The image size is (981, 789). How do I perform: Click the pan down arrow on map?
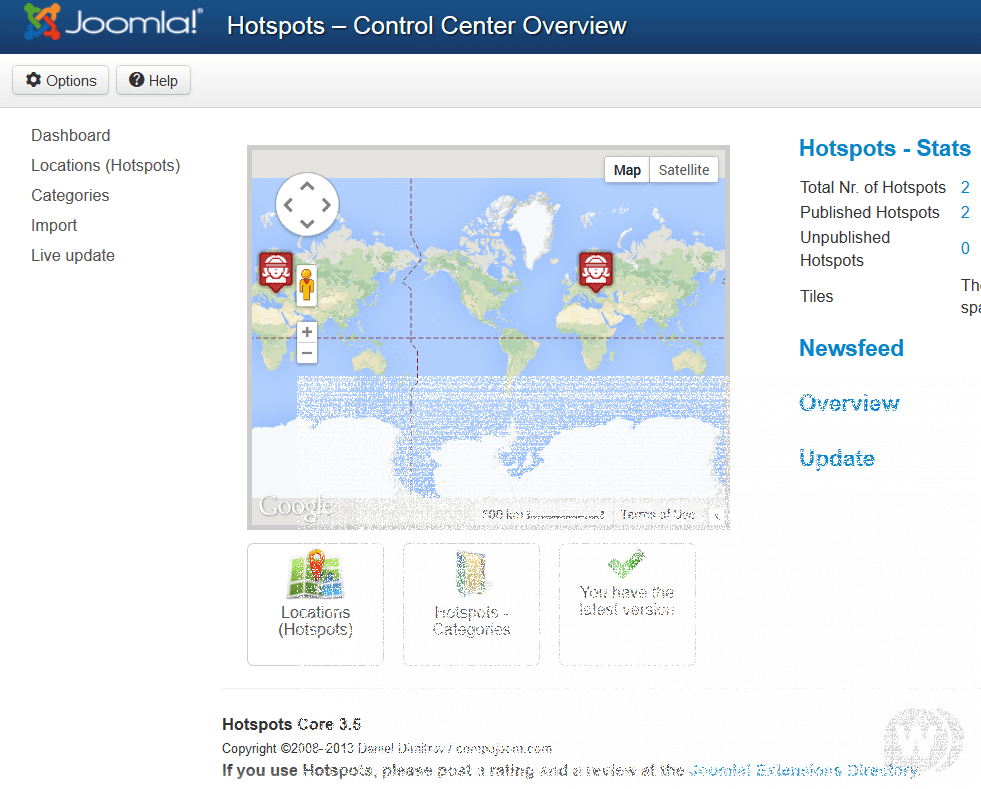(307, 224)
